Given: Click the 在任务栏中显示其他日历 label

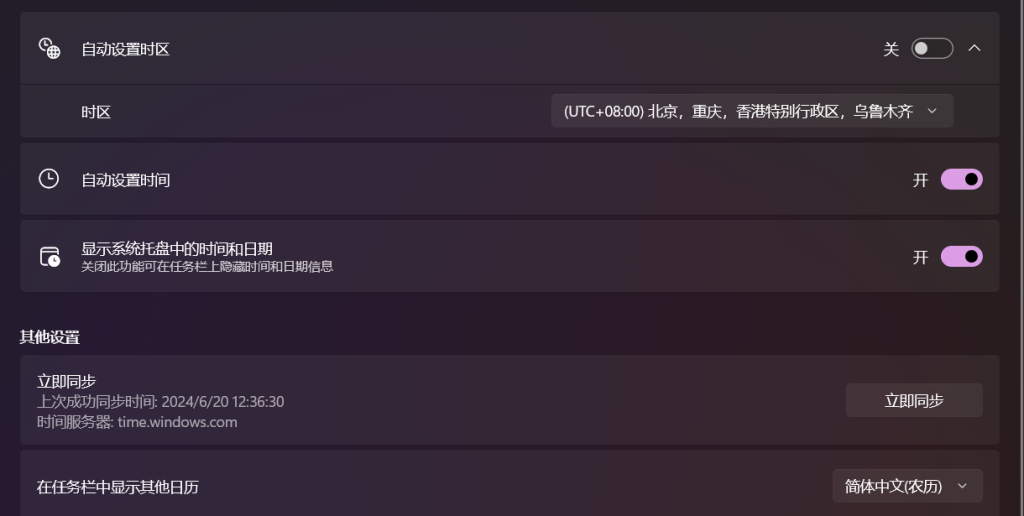Looking at the screenshot, I should pos(118,487).
